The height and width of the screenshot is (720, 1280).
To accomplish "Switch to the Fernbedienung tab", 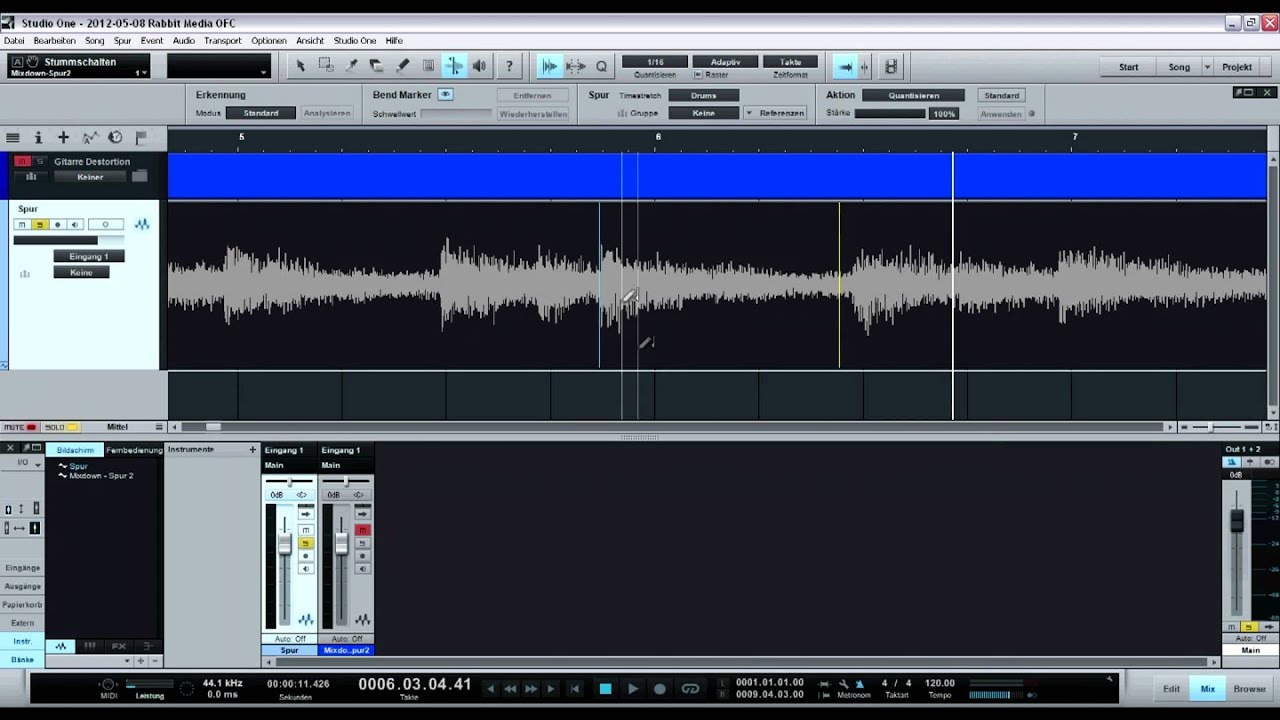I will (x=134, y=450).
